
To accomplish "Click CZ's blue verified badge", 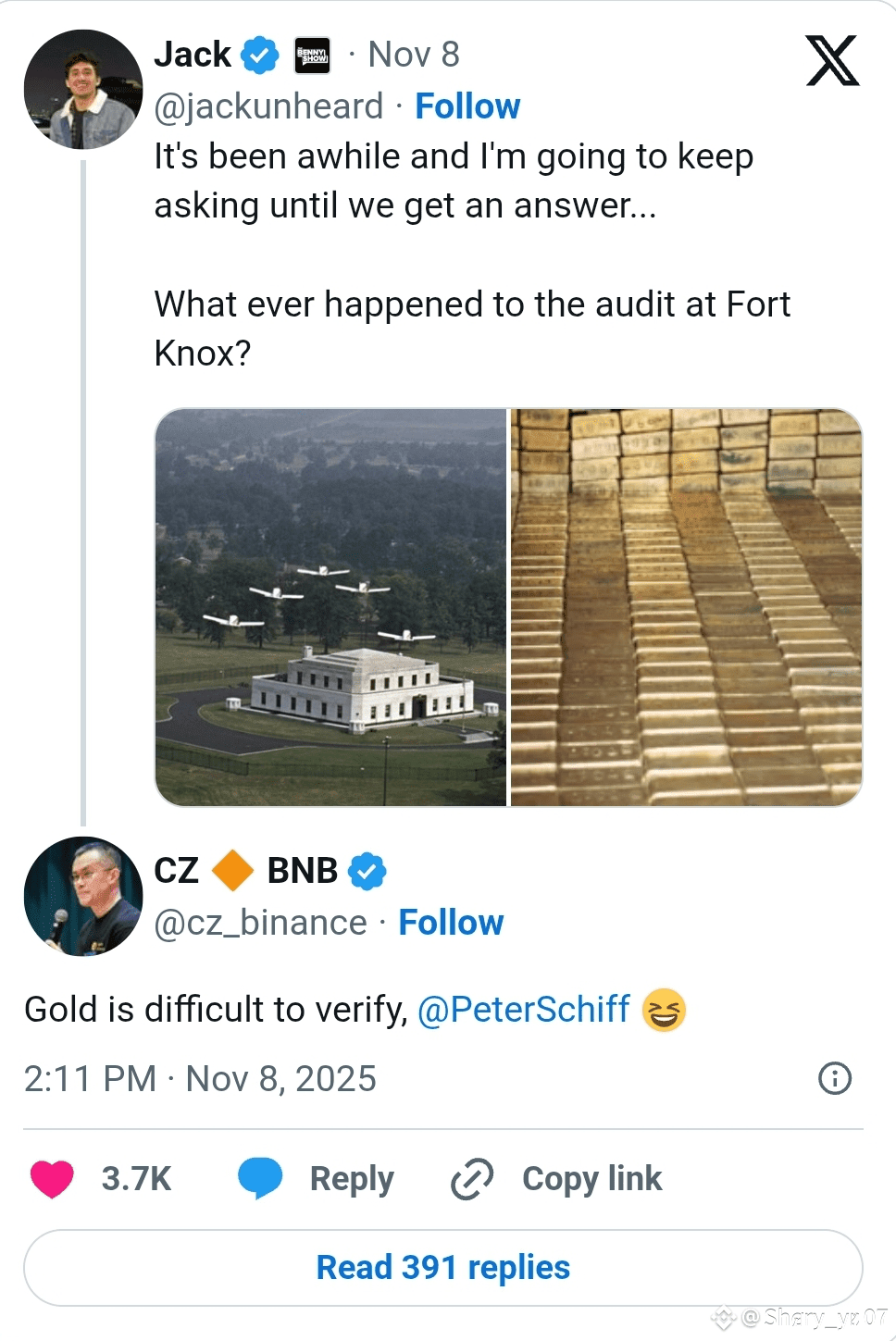I will (367, 871).
